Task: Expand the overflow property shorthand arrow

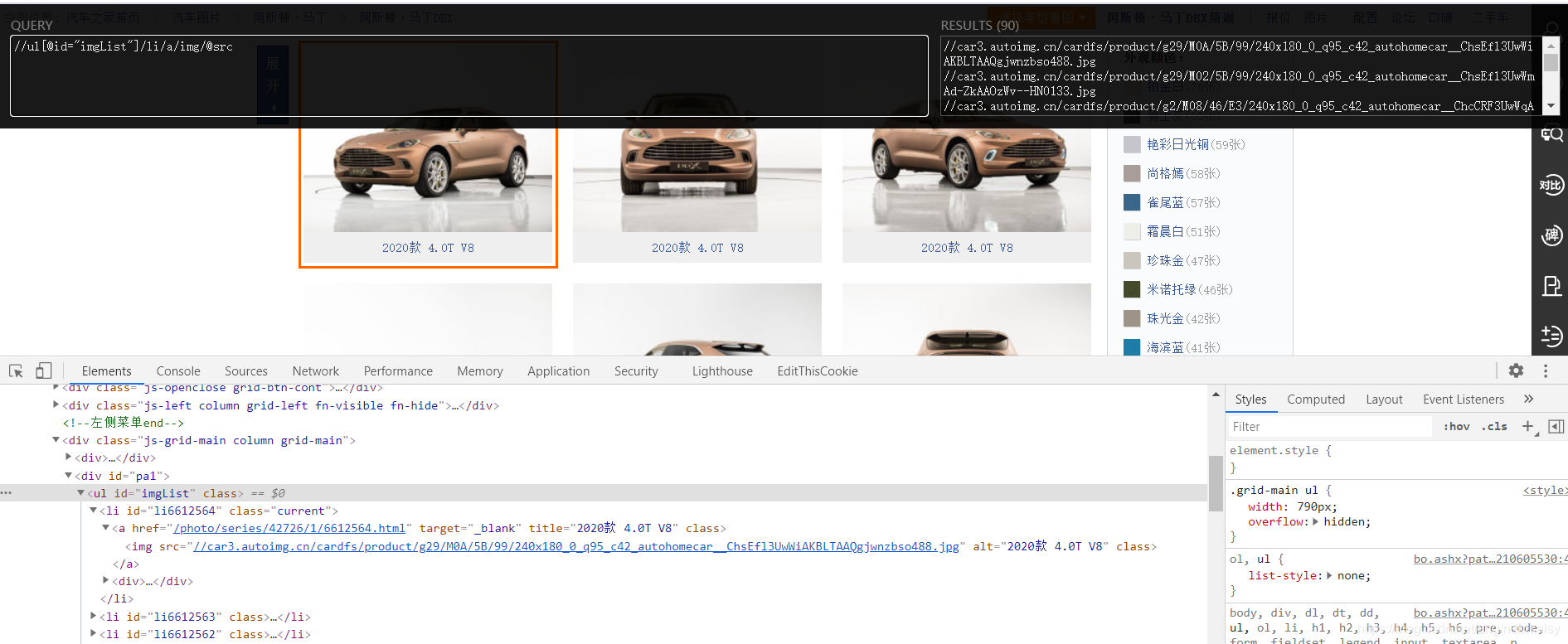Action: click(1316, 521)
